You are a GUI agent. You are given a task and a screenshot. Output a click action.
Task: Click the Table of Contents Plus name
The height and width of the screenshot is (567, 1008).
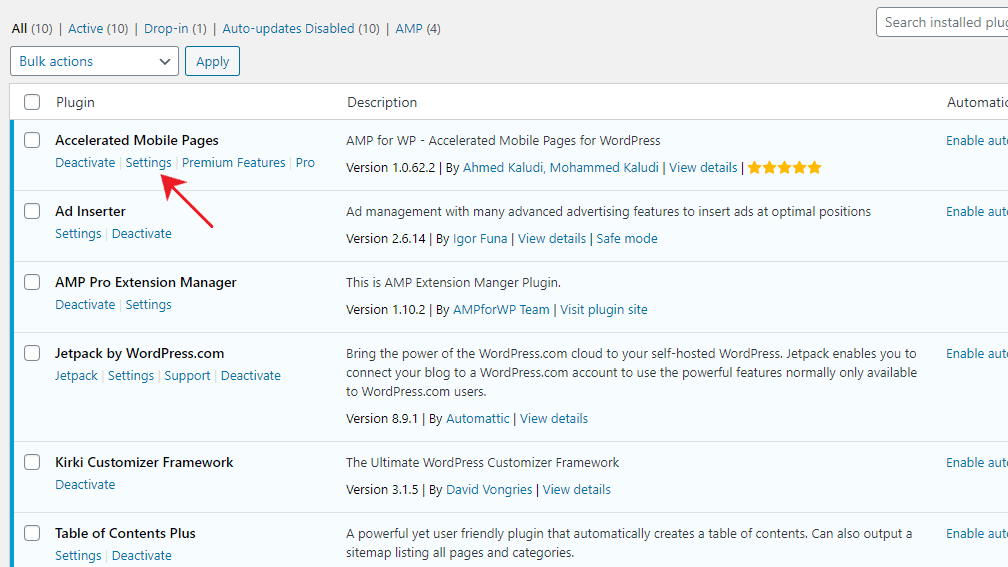click(x=125, y=533)
